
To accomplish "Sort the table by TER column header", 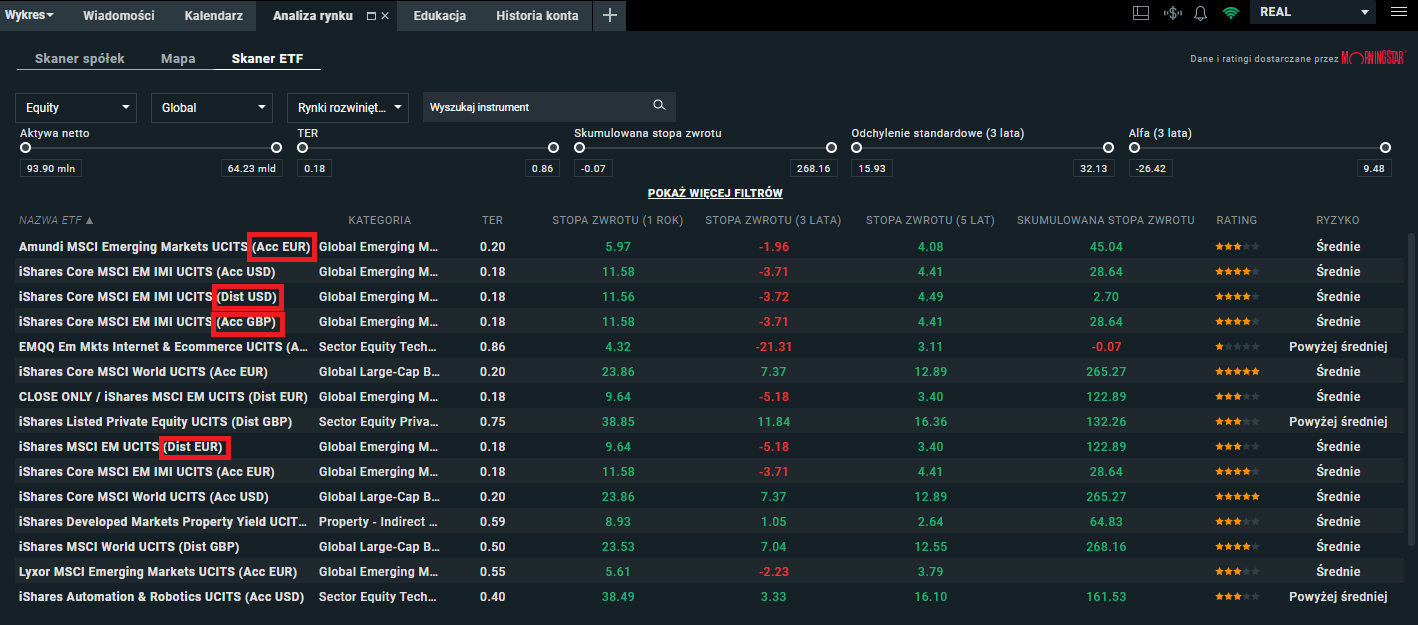I will tap(492, 220).
